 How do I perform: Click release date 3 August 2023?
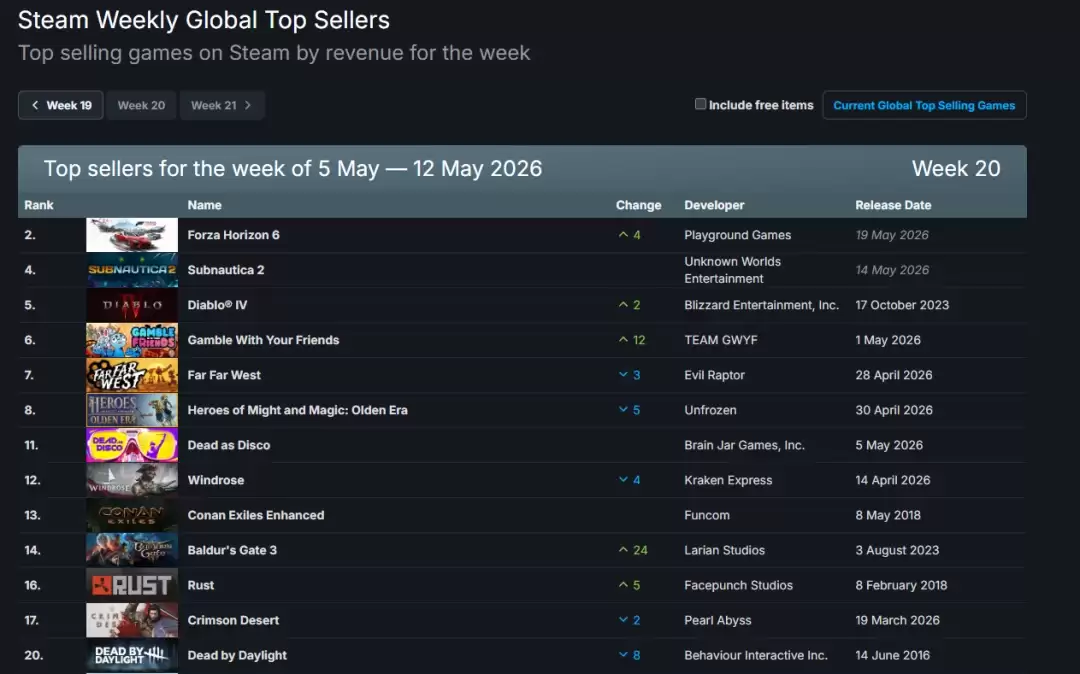click(897, 551)
